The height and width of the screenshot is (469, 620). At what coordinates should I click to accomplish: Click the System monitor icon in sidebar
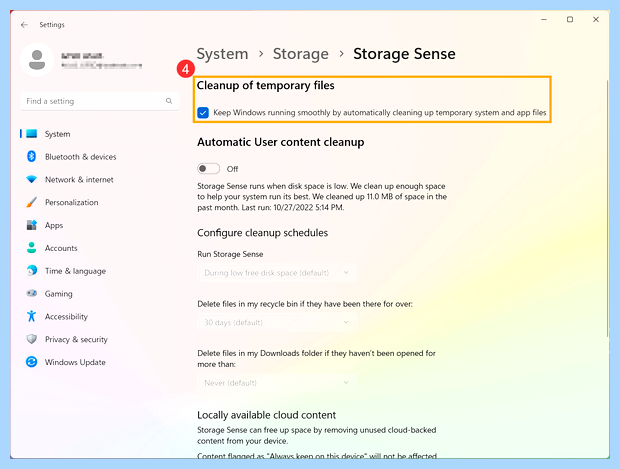(x=32, y=134)
